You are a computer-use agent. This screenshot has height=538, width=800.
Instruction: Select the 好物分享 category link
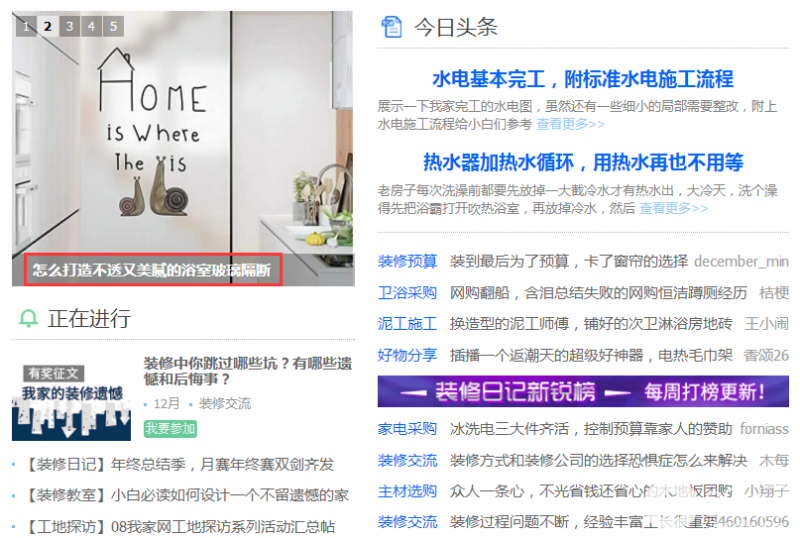pos(407,355)
